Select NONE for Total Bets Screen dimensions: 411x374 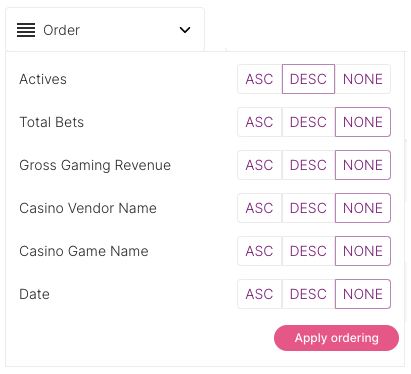(x=363, y=122)
